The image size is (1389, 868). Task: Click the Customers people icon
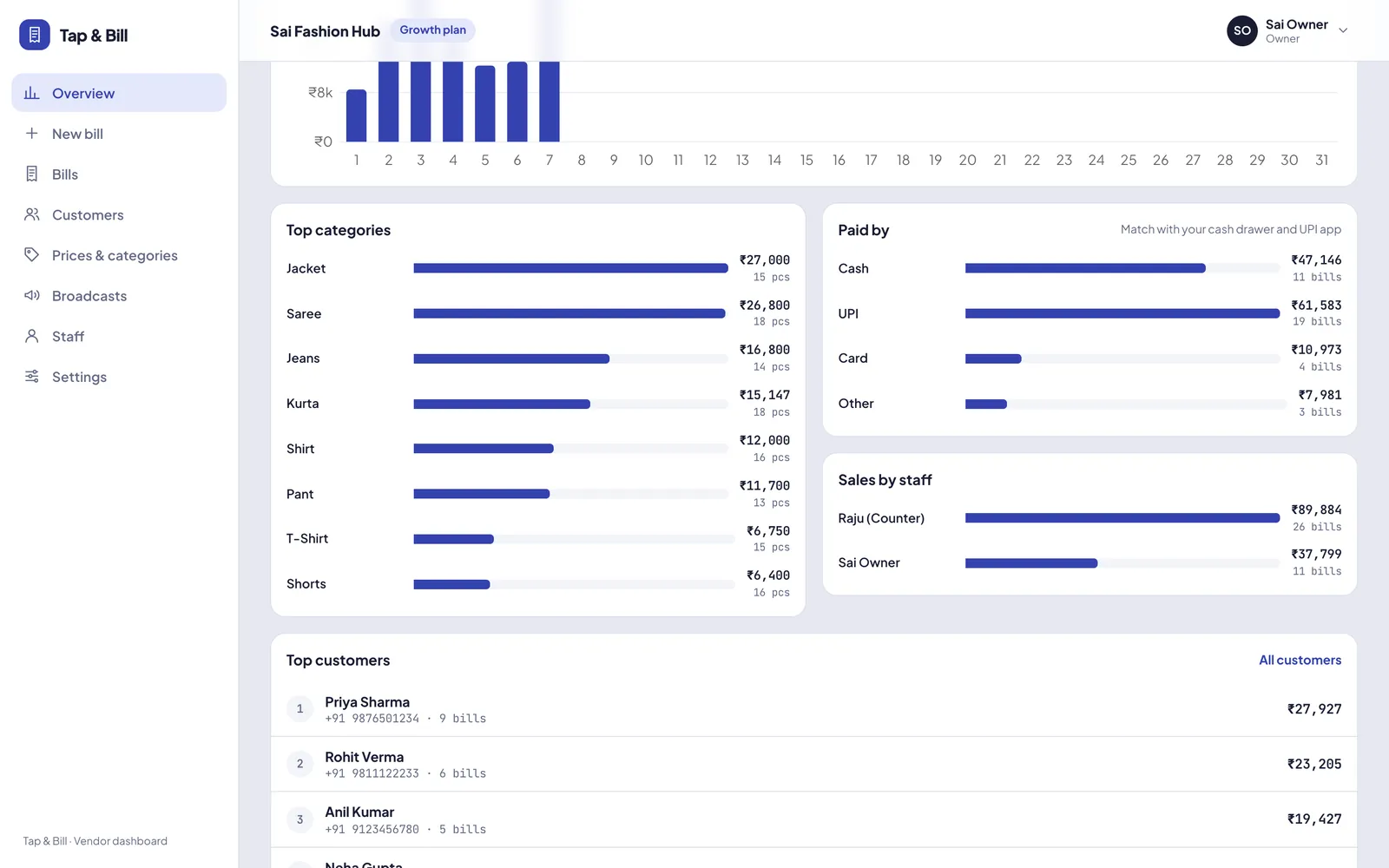click(32, 214)
